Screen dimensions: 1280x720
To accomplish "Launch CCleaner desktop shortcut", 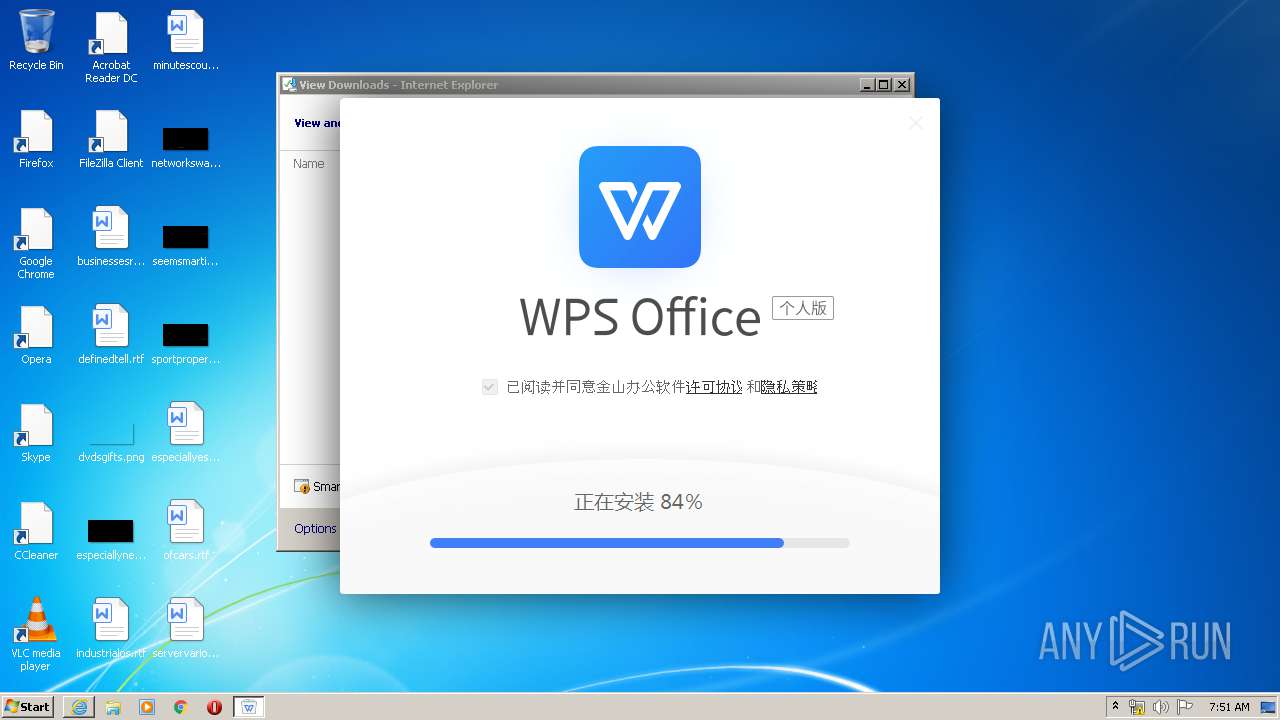I will 36,531.
